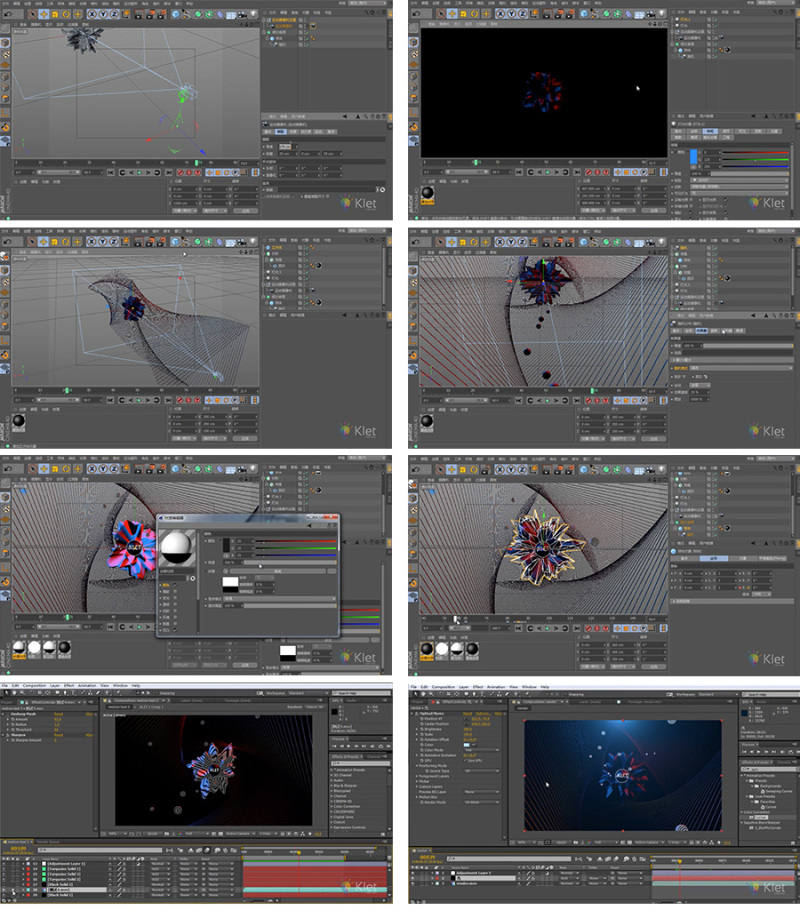
Task: Select Scale tool in the black render-view C4D window
Action: 463,13
